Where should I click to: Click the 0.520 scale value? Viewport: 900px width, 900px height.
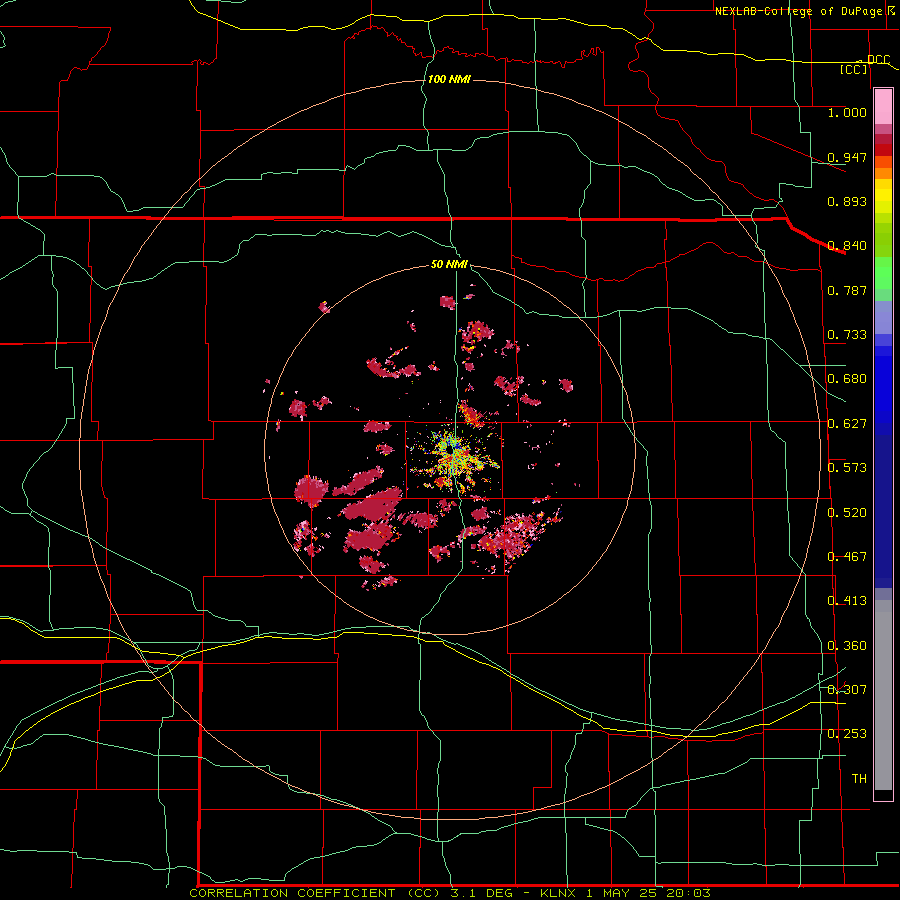click(847, 513)
